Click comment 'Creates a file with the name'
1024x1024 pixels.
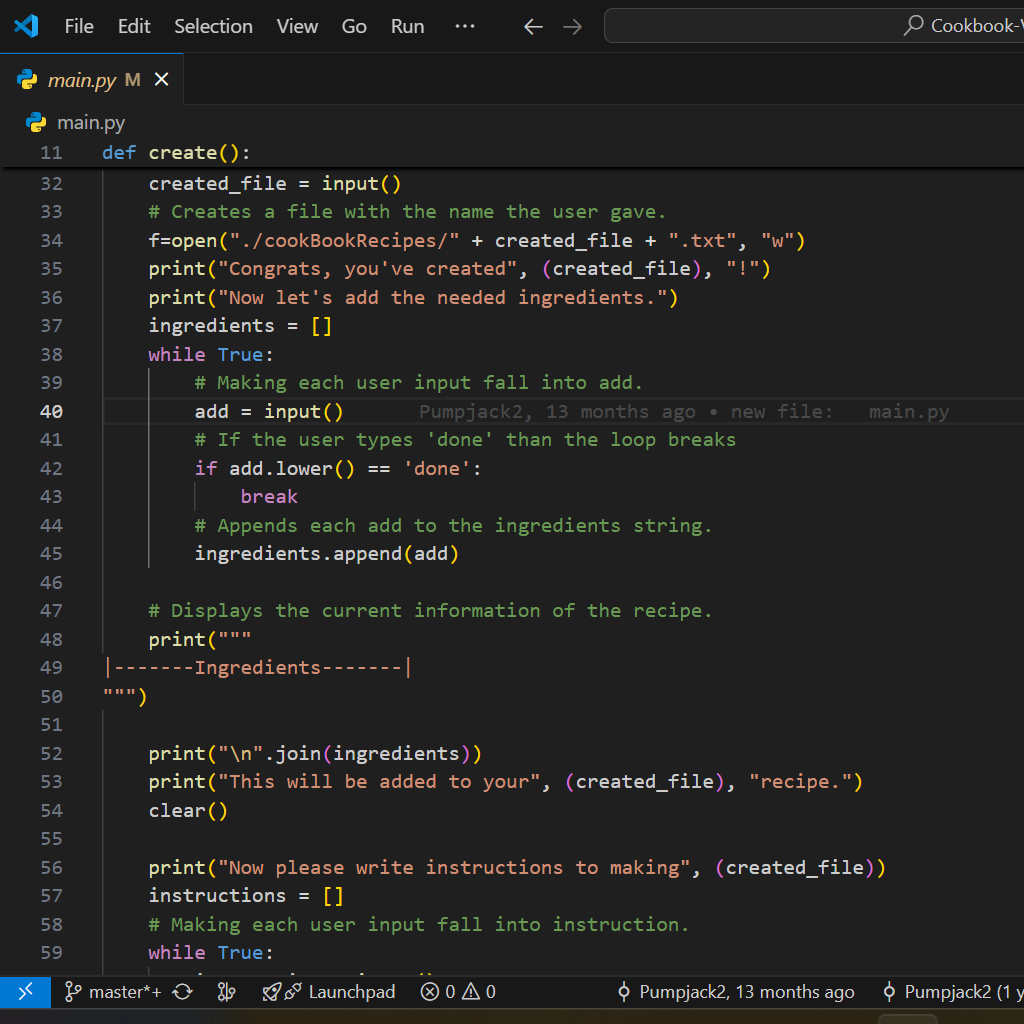408,212
